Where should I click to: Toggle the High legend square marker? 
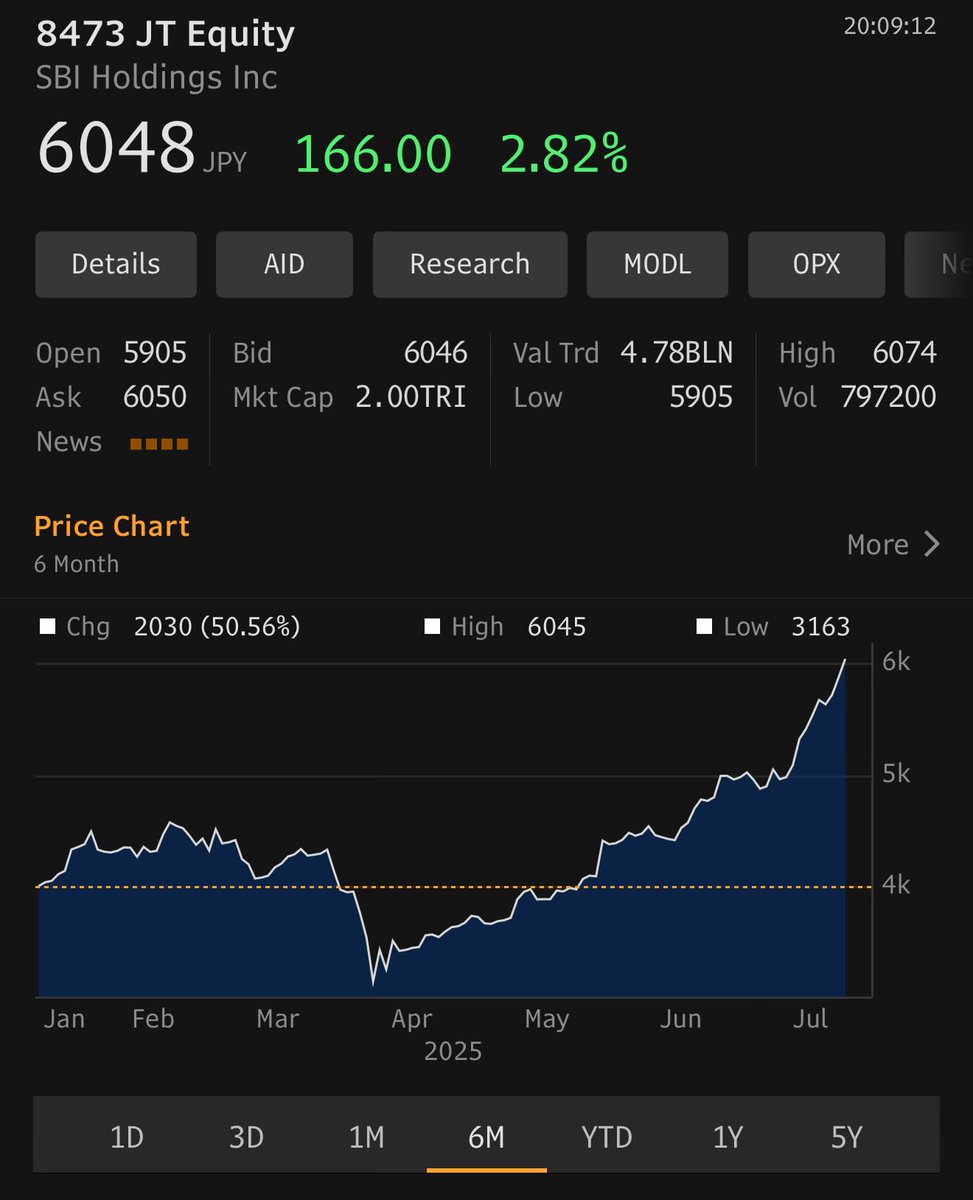432,627
